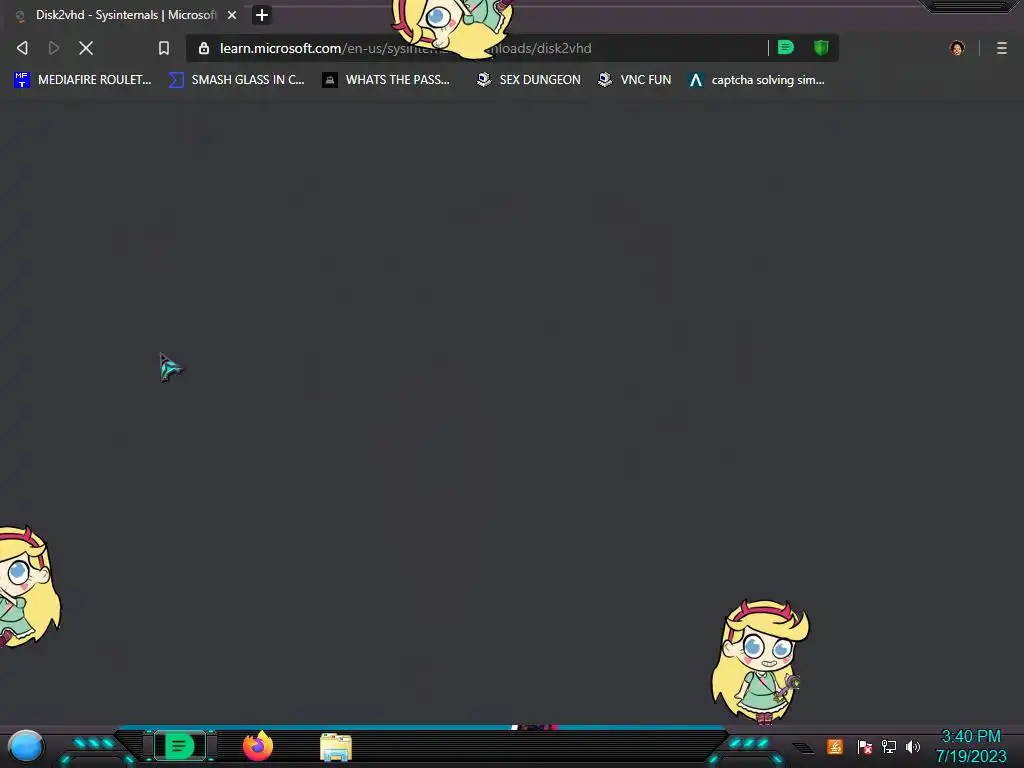Open the Action Center flag tray icon

pos(864,746)
